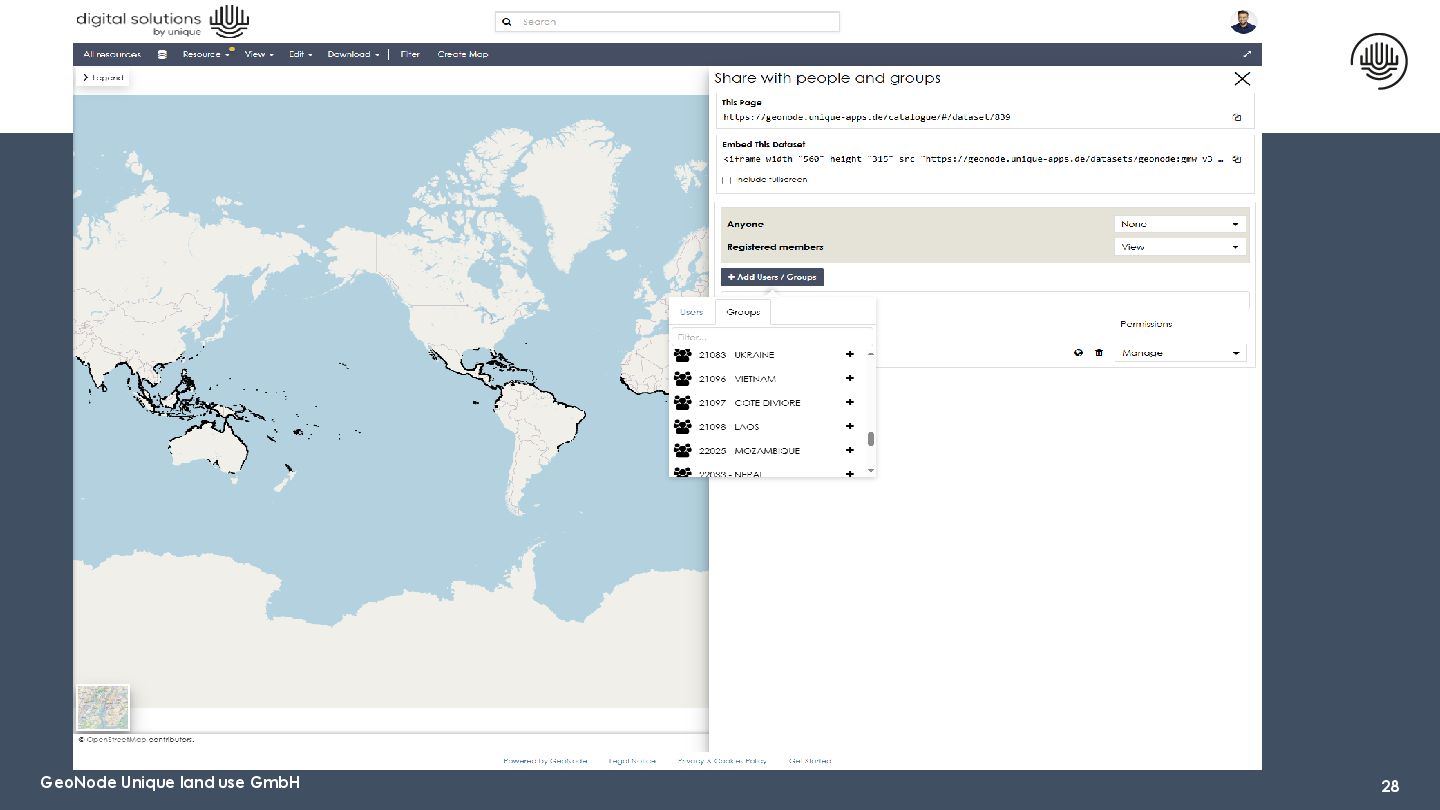The height and width of the screenshot is (810, 1440).
Task: Open the user avatar menu
Action: (1243, 21)
